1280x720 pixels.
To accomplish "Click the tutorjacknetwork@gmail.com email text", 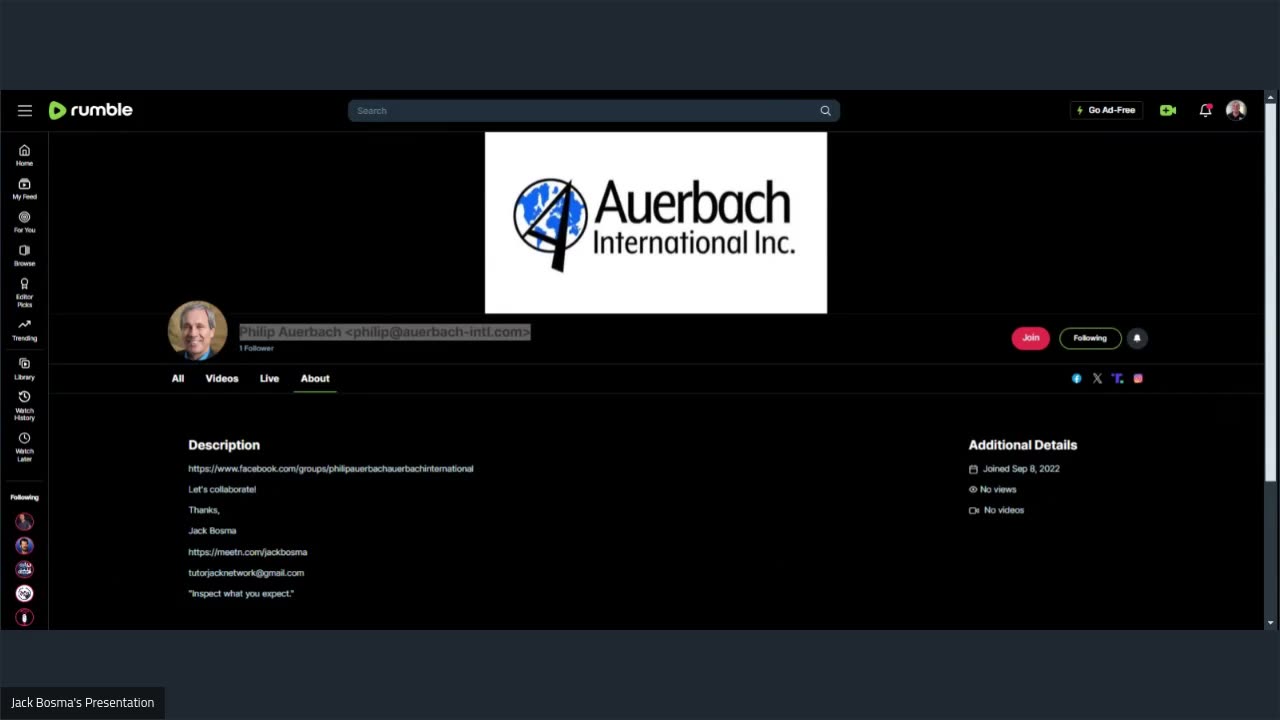I will coord(246,573).
